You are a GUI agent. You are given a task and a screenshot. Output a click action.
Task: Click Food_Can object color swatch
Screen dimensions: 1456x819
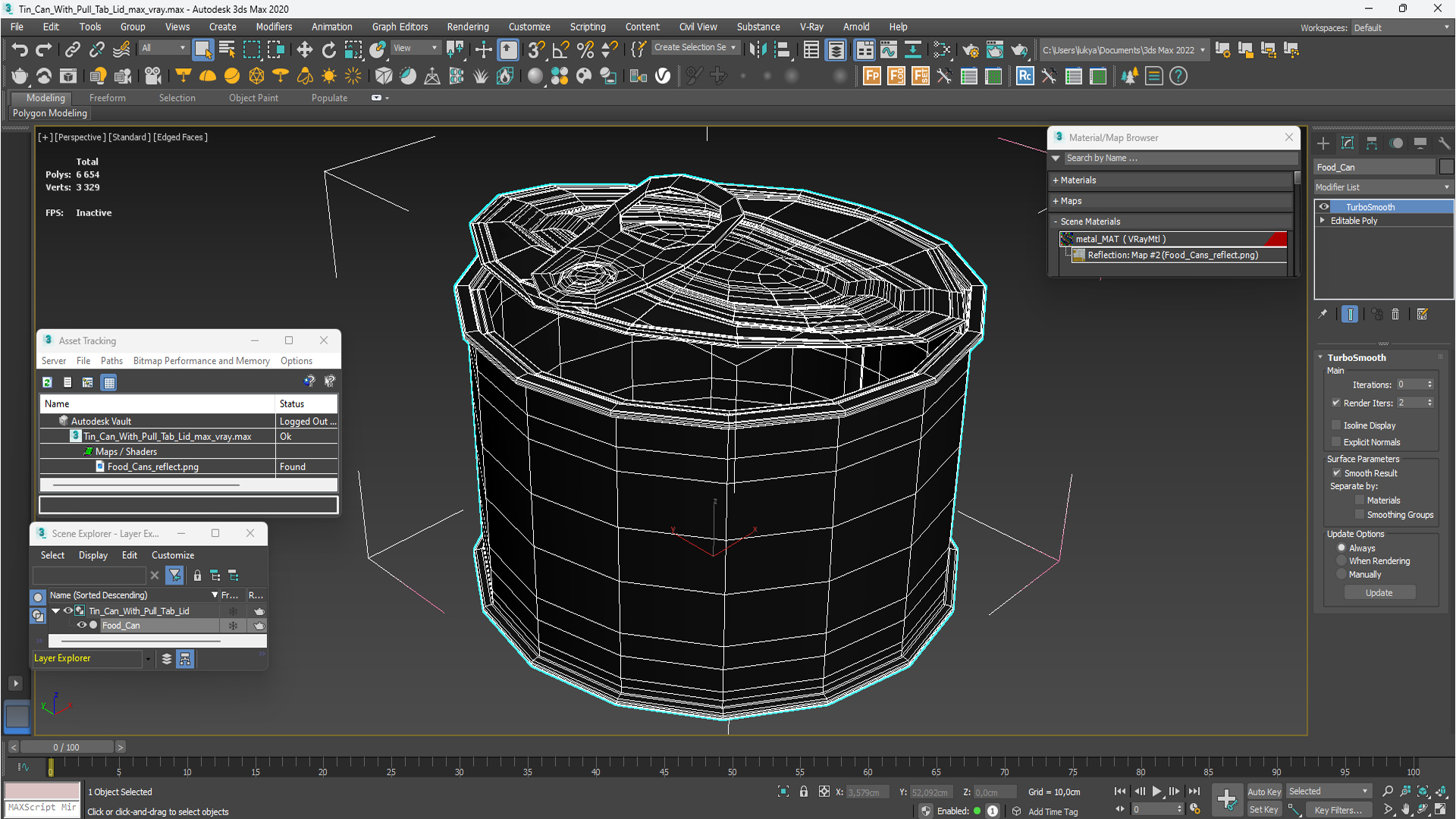coord(1447,167)
